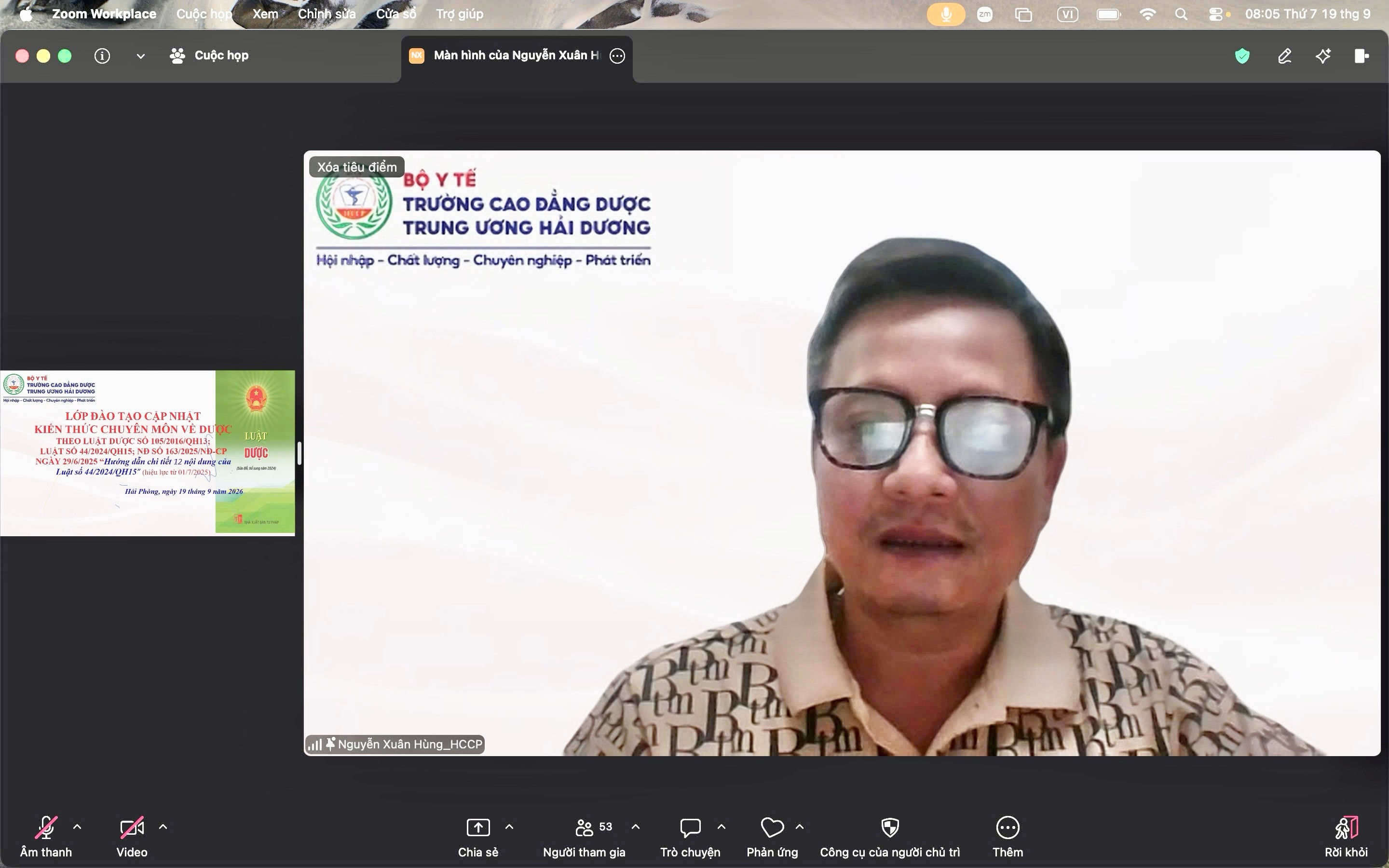Open Chia sẻ screen share
Viewport: 1389px width, 868px height.
coord(478,837)
